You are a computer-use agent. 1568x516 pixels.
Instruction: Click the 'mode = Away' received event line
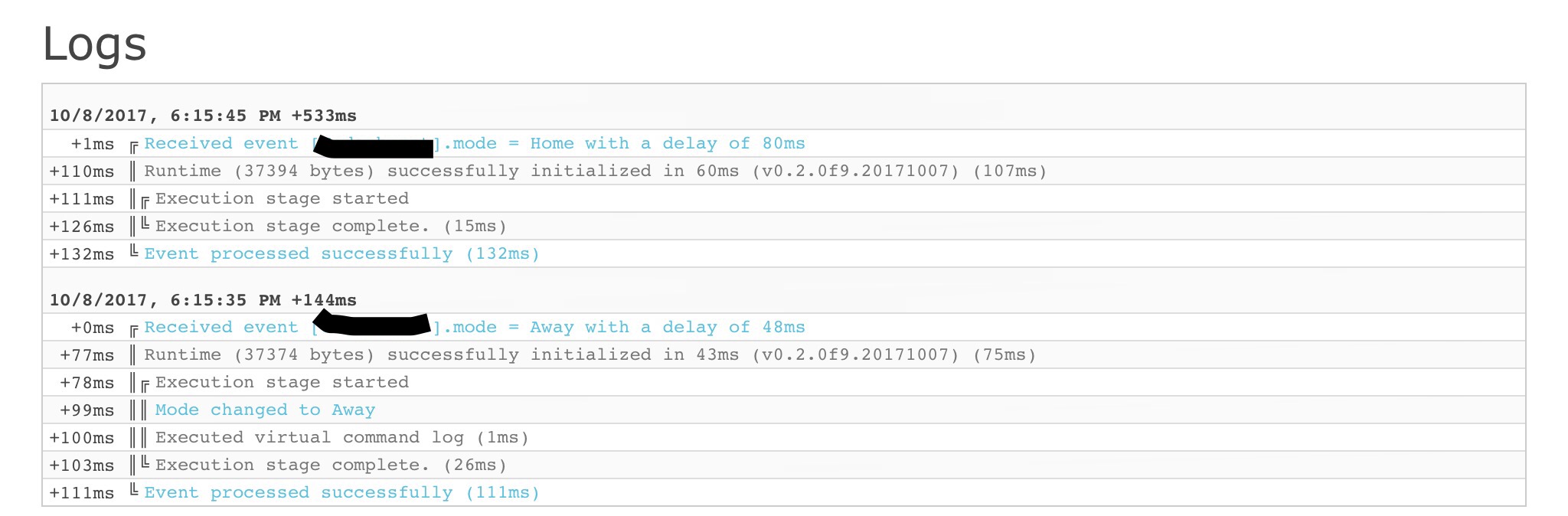tap(475, 327)
